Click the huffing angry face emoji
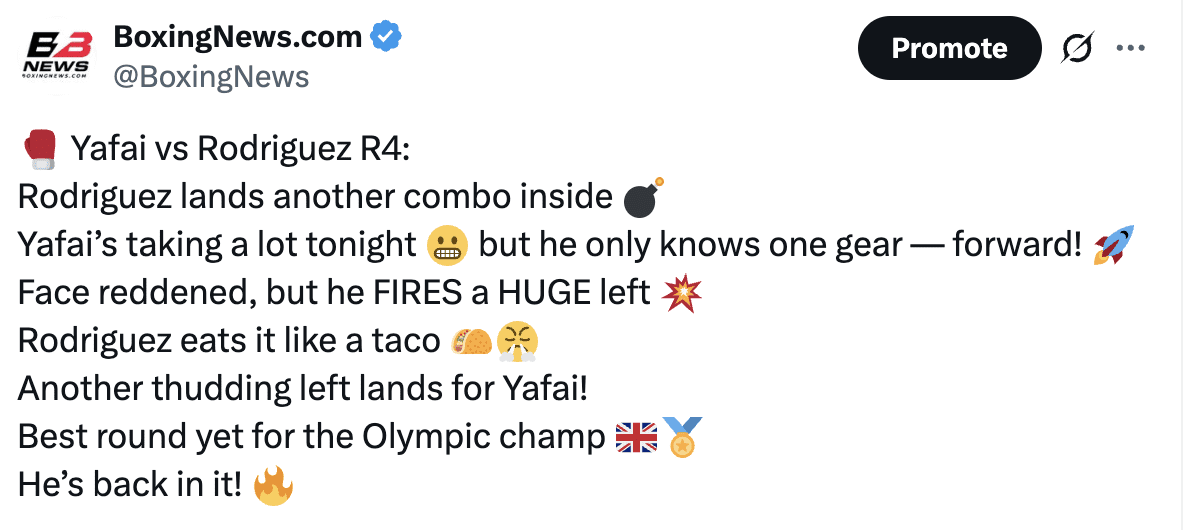Image resolution: width=1194 pixels, height=530 pixels. tap(518, 341)
